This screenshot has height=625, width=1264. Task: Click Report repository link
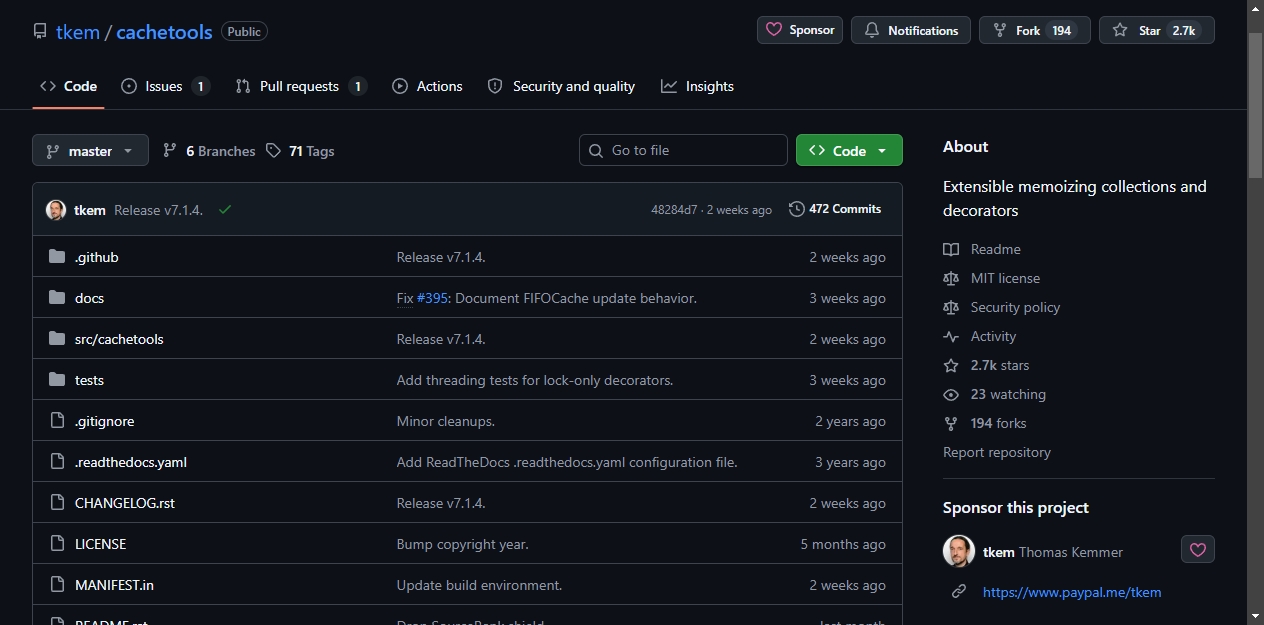coord(997,452)
